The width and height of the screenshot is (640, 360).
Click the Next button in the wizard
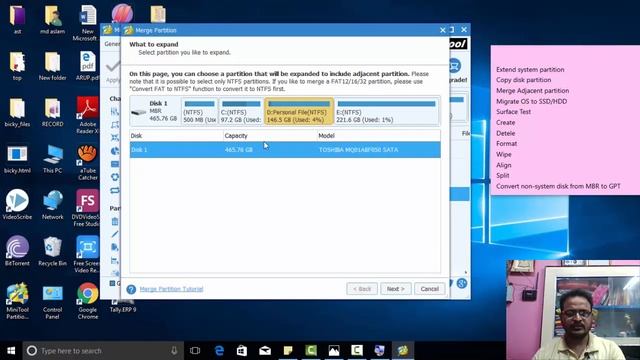point(396,289)
